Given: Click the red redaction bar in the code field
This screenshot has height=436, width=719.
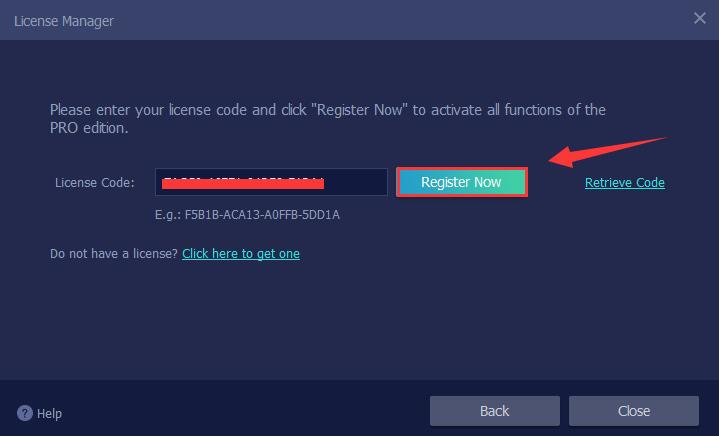Looking at the screenshot, I should tap(243, 184).
